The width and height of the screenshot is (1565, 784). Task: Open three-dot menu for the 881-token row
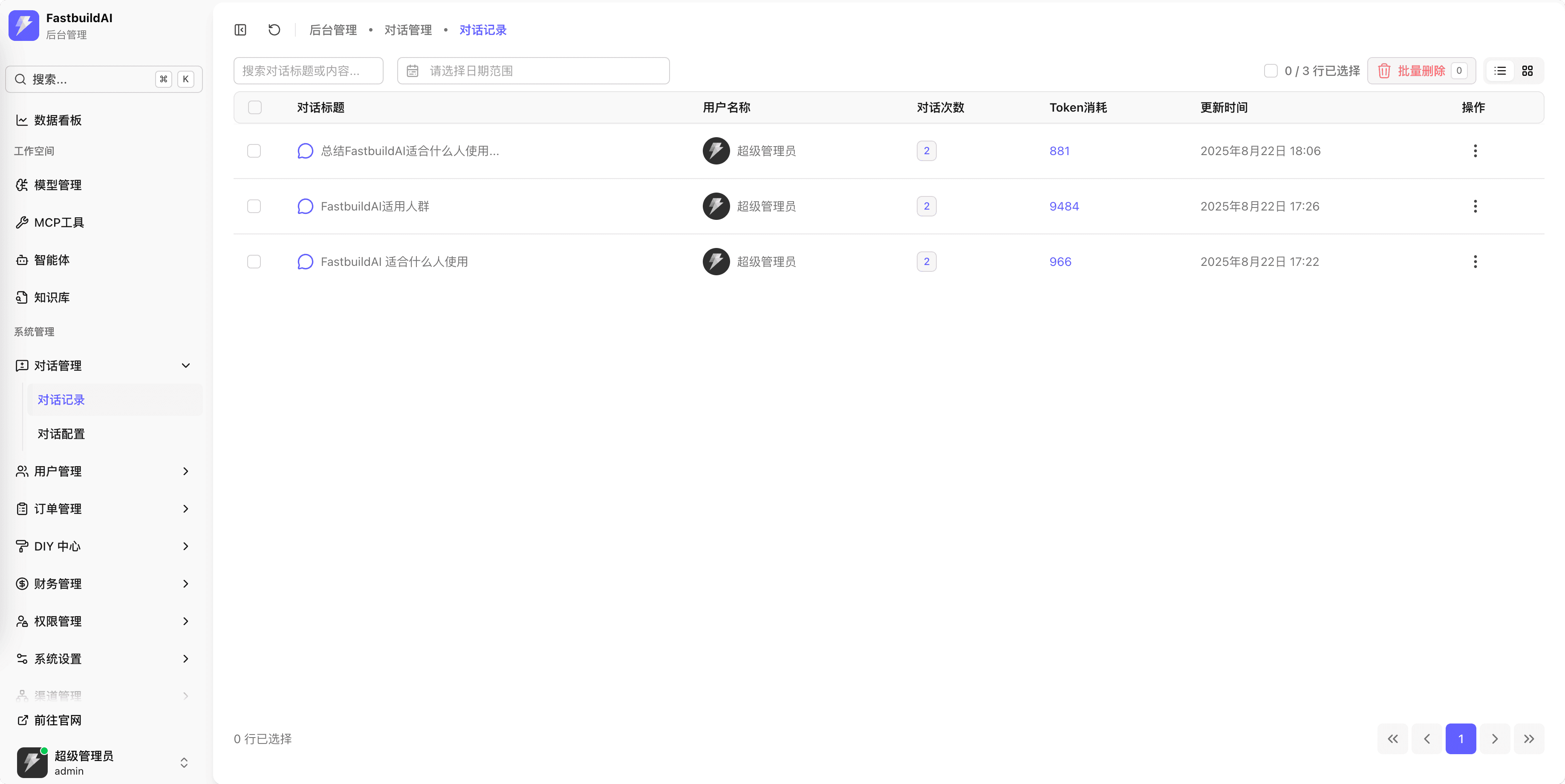click(x=1475, y=150)
